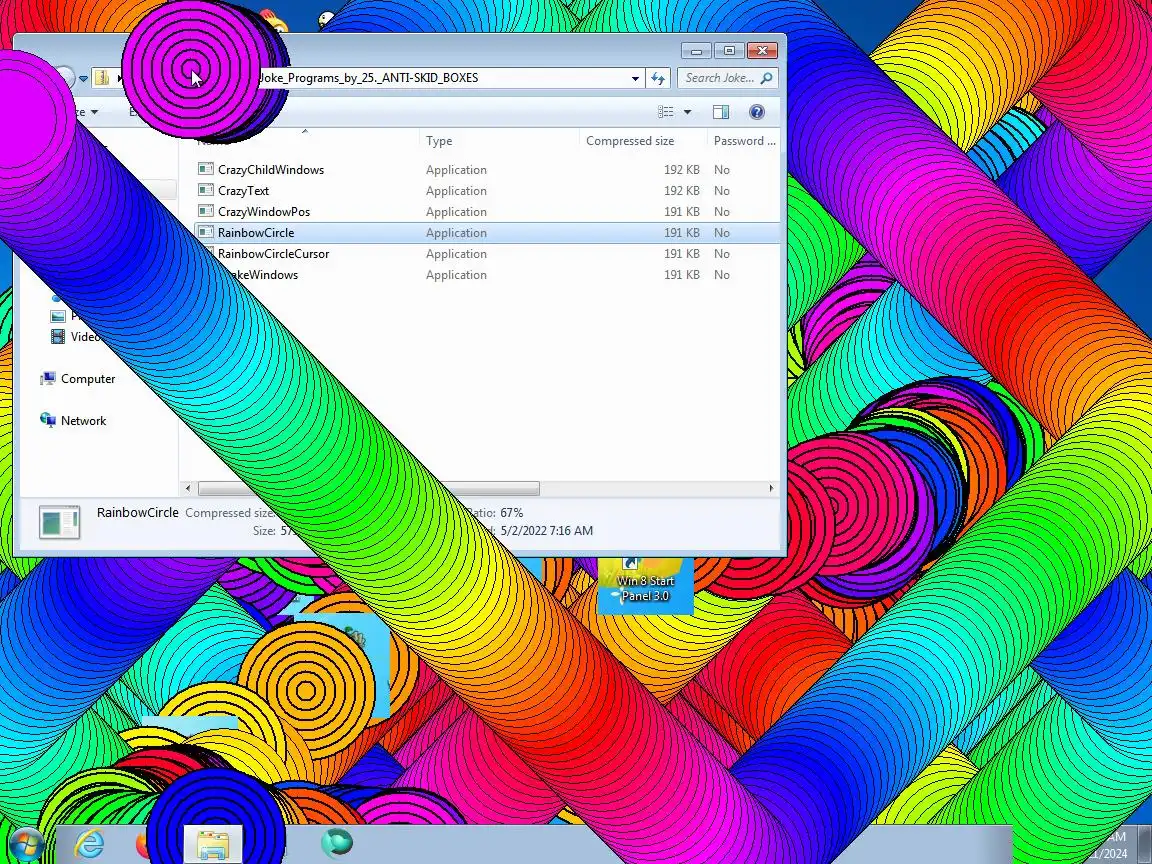Image resolution: width=1152 pixels, height=864 pixels.
Task: Open the Windows Start orb
Action: pyautogui.click(x=26, y=845)
